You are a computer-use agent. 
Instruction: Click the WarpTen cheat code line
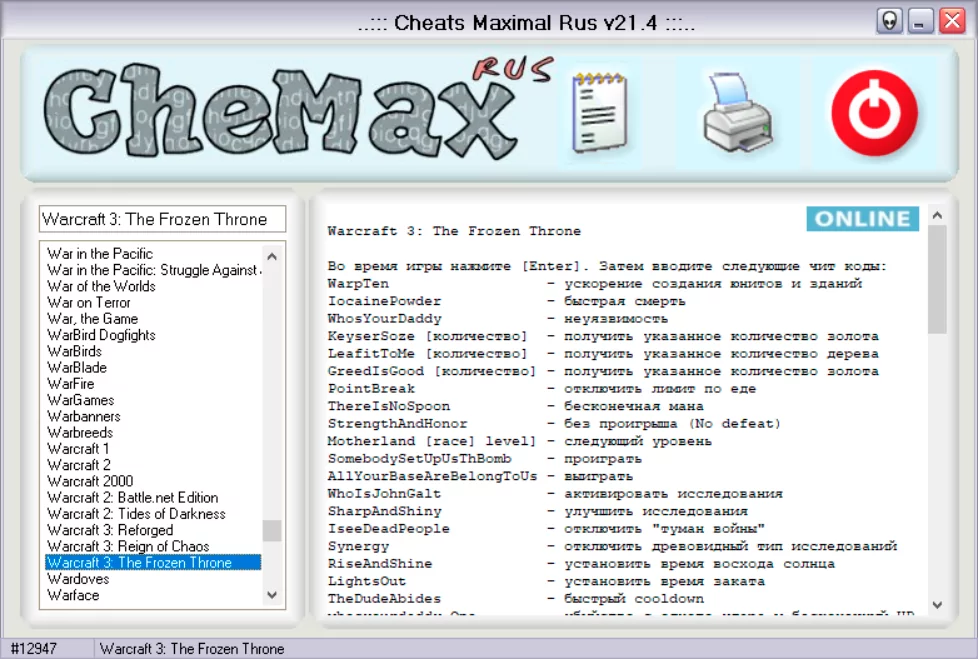coord(594,284)
